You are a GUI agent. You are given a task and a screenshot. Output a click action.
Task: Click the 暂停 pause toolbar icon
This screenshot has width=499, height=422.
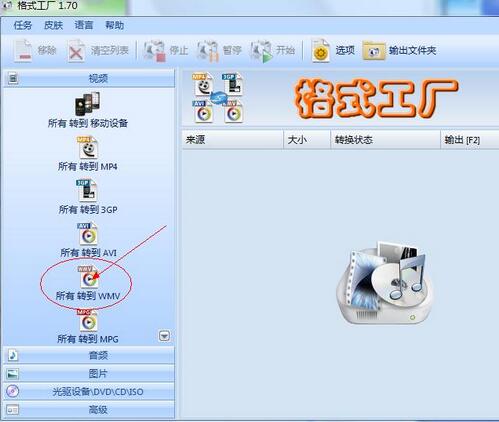tap(207, 51)
